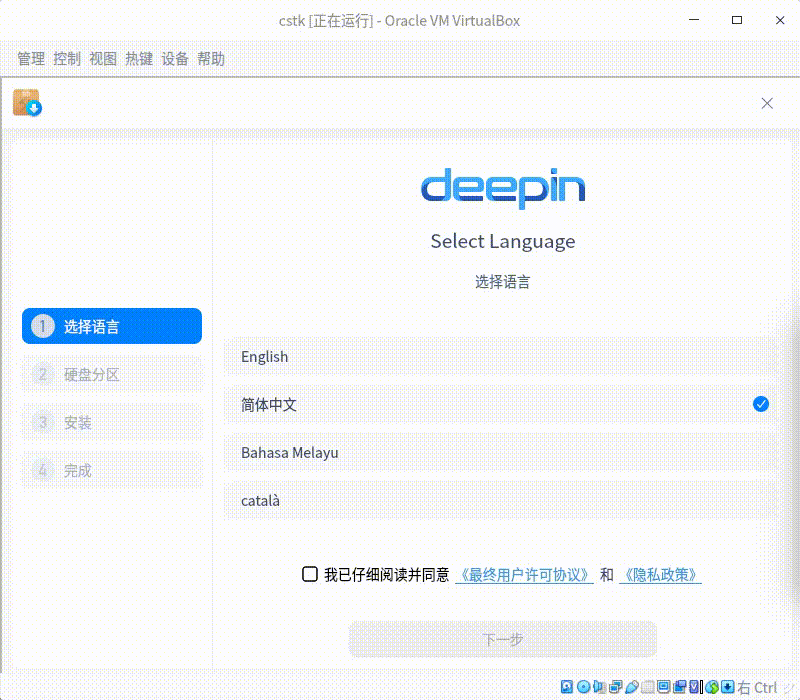Open the 控制 menu

(66, 59)
